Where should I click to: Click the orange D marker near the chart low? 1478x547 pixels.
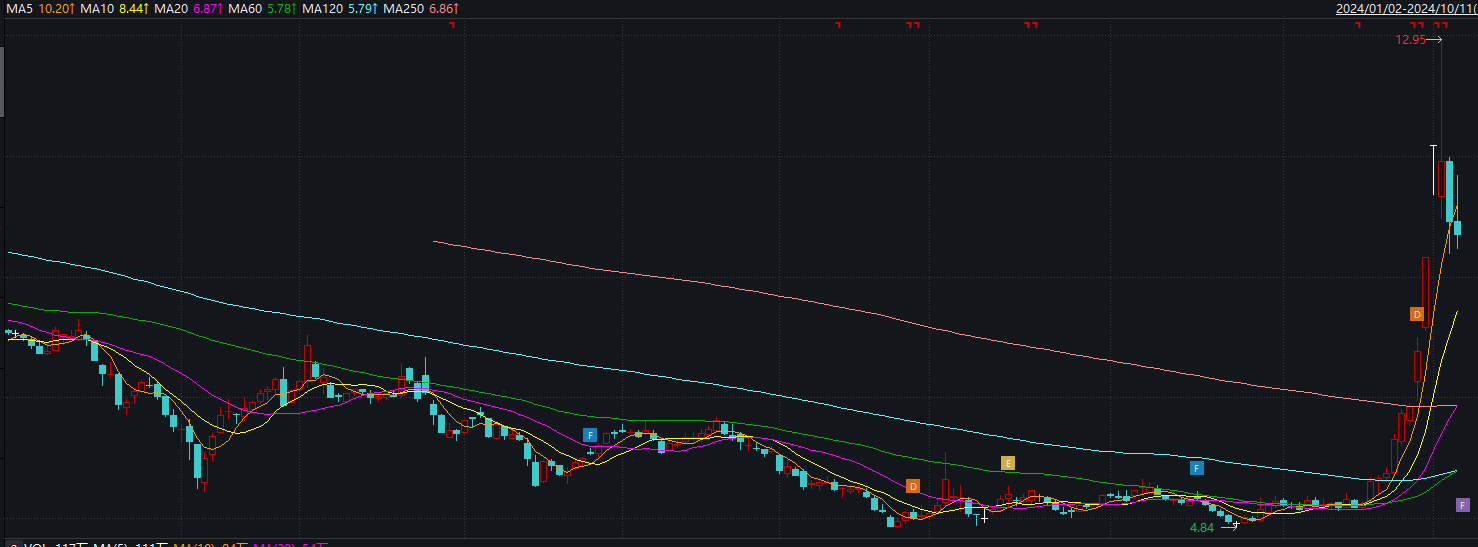pyautogui.click(x=912, y=486)
